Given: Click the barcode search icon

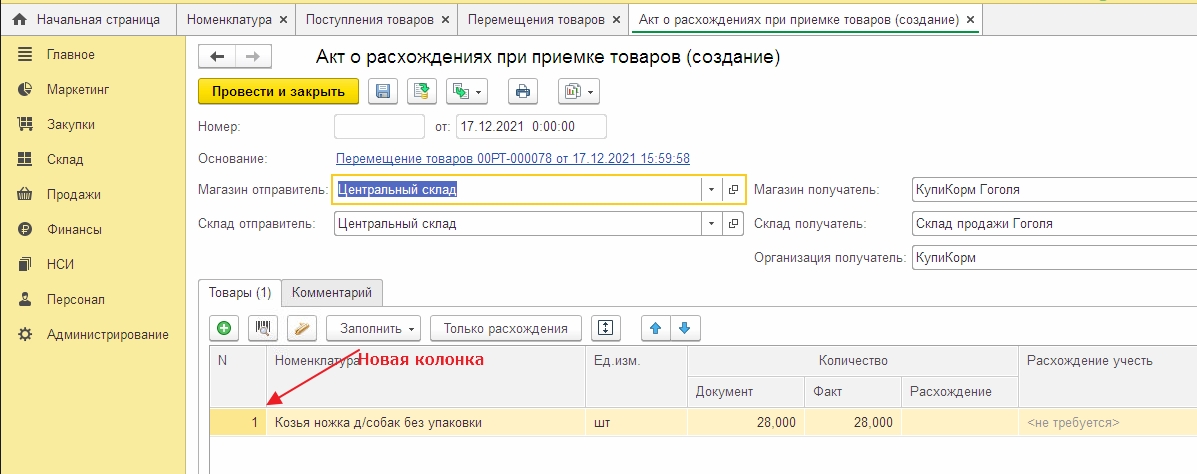Looking at the screenshot, I should (x=264, y=328).
